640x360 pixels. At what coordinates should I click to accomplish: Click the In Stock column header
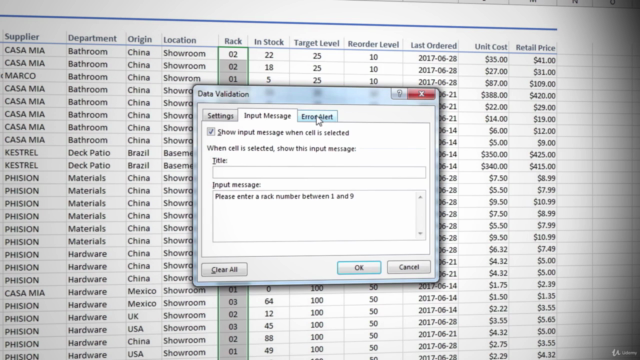[269, 42]
